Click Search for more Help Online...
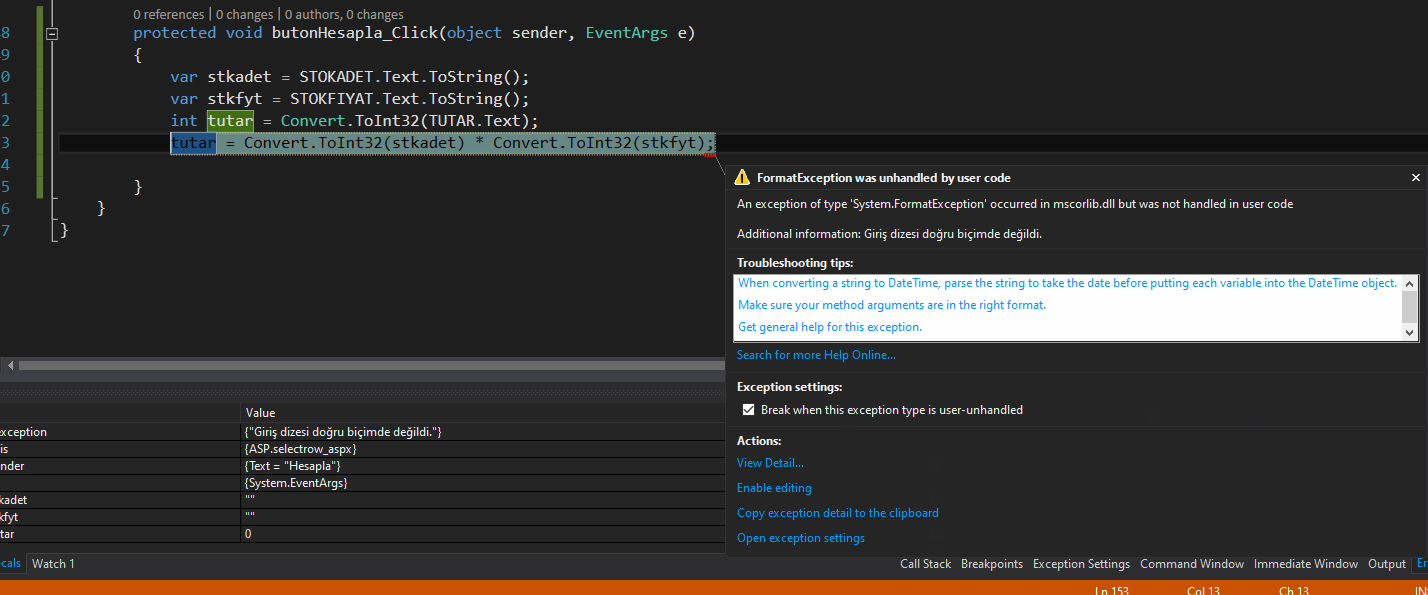 (816, 355)
